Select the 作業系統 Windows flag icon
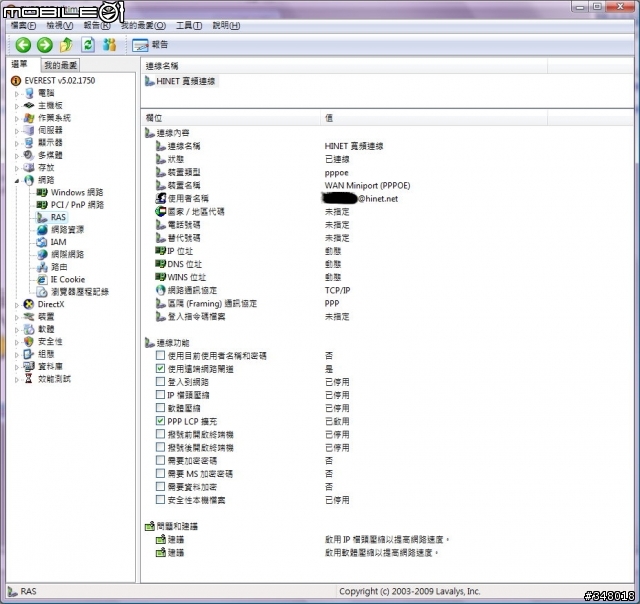Screen dimensions: 640x604 pyautogui.click(x=29, y=118)
